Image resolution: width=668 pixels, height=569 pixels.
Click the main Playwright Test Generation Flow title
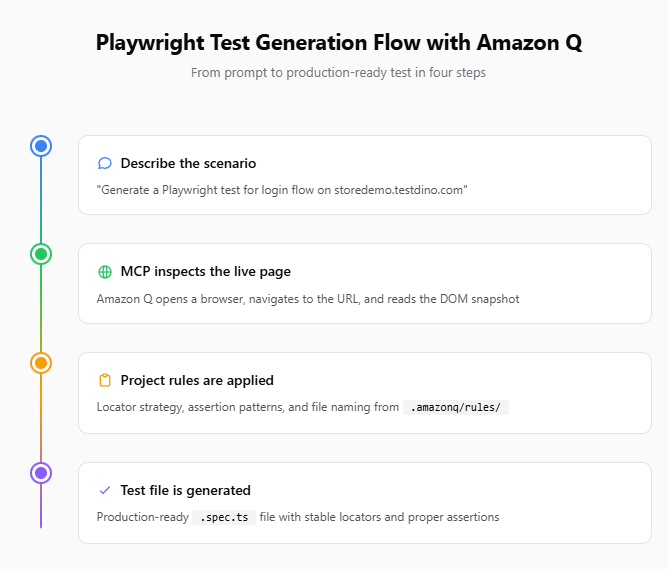click(339, 43)
